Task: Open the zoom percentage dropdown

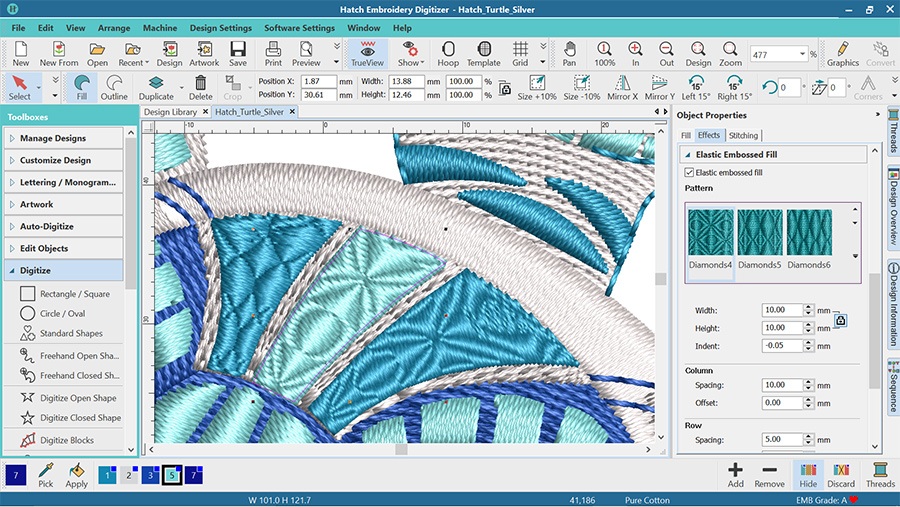Action: pos(802,54)
